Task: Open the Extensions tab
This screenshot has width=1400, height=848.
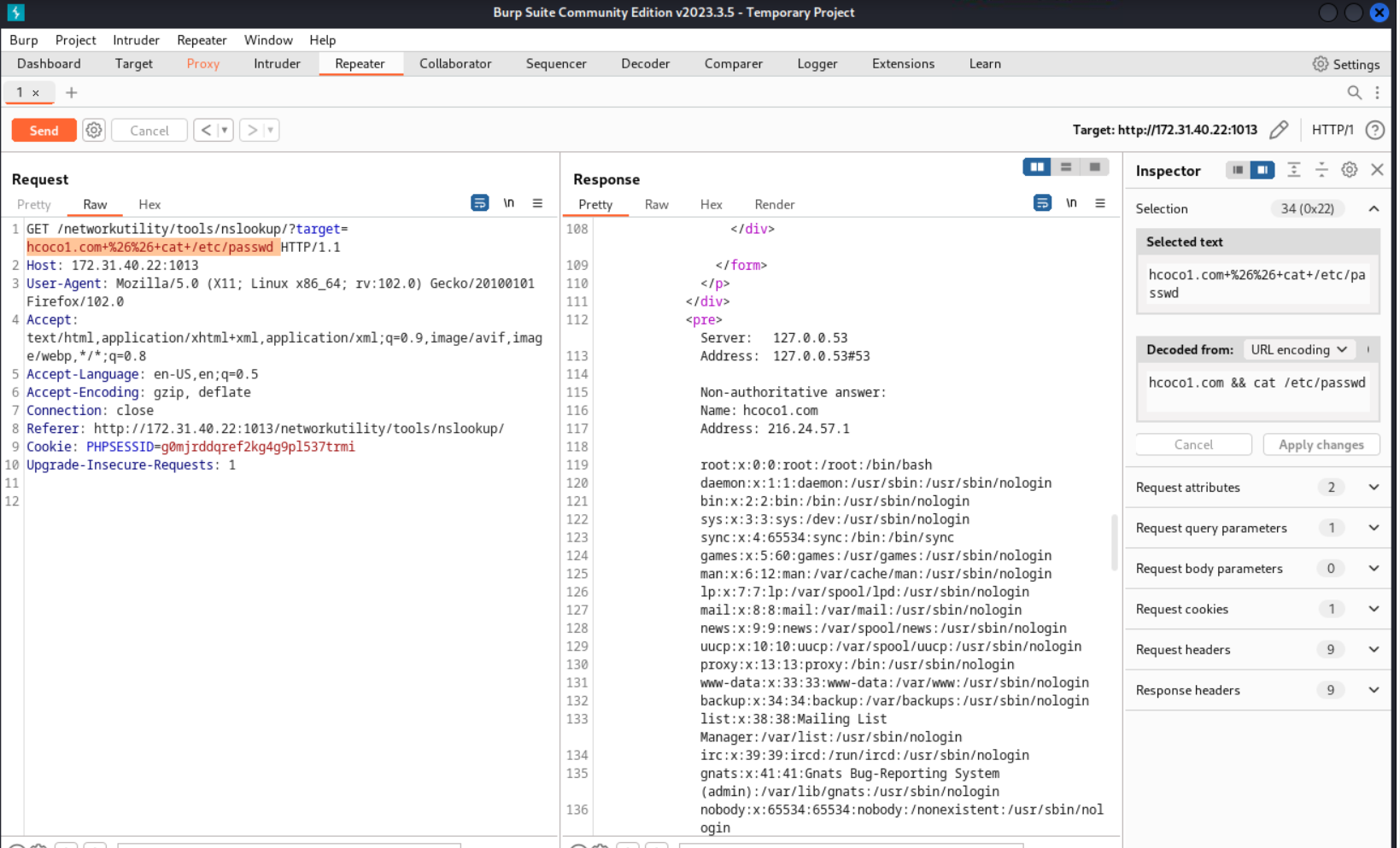Action: point(903,64)
